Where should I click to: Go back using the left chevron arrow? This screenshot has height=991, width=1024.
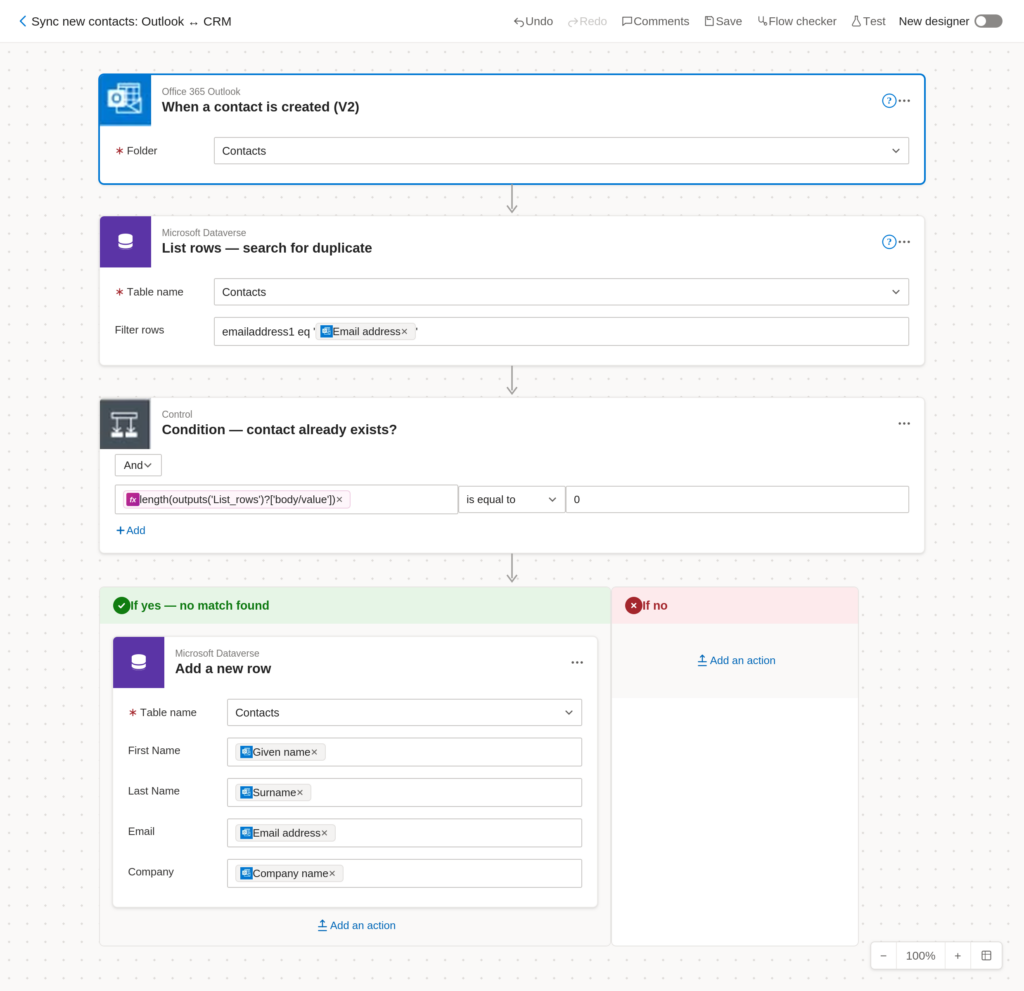pos(22,21)
